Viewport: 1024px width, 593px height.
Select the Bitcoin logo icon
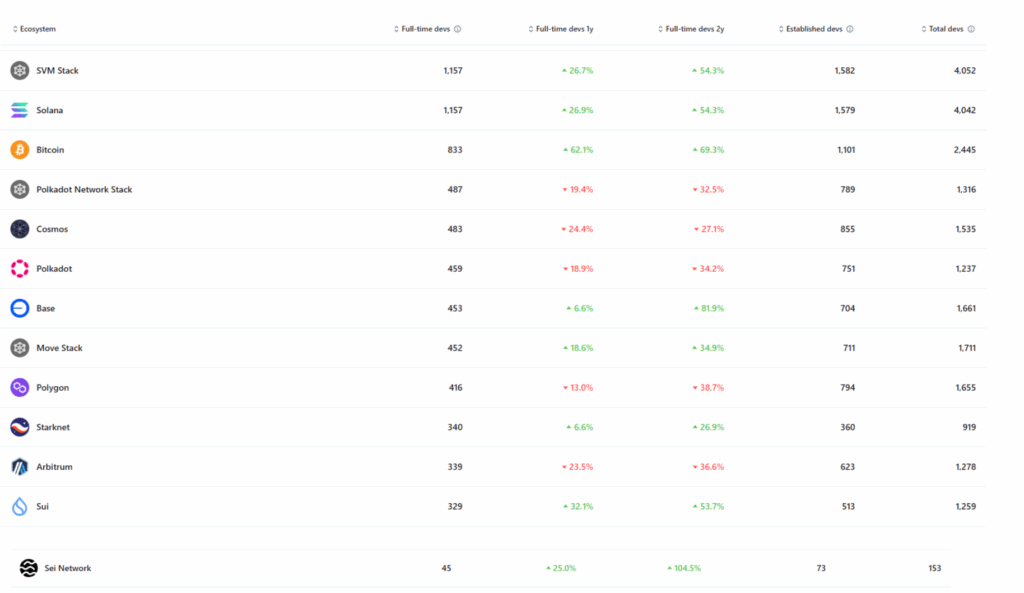coord(19,149)
